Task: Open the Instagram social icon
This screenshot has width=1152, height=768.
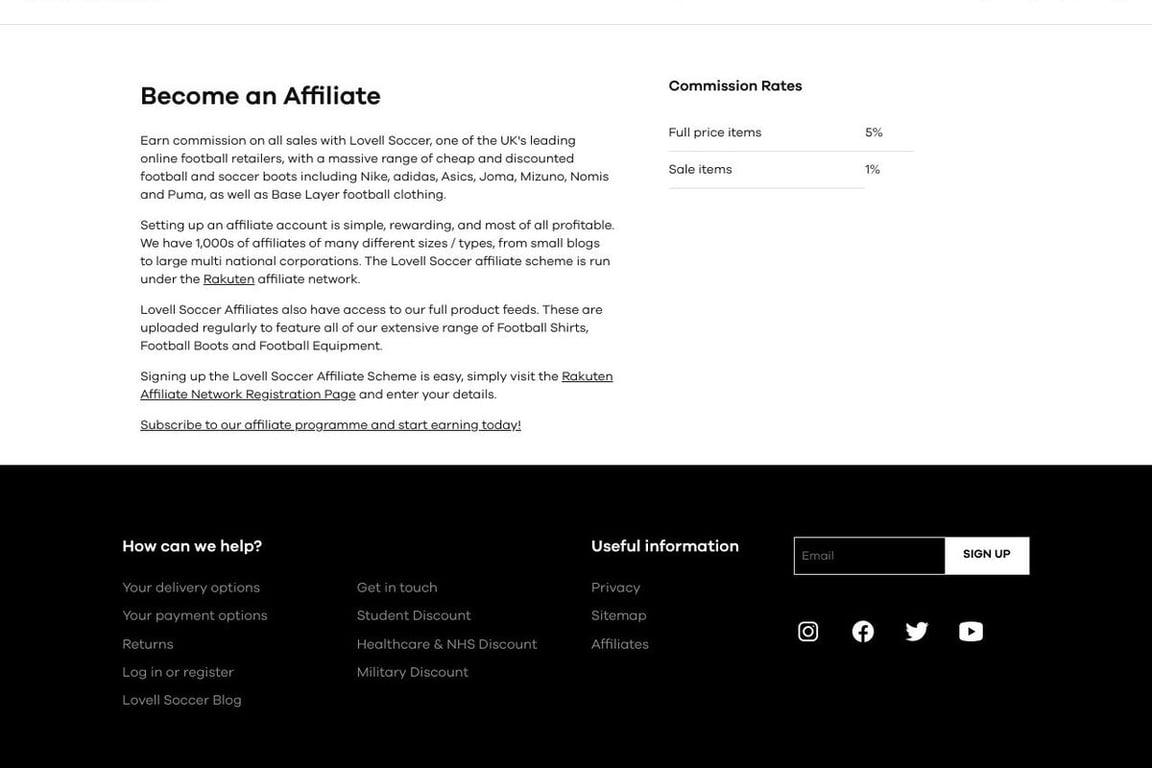Action: coord(808,631)
